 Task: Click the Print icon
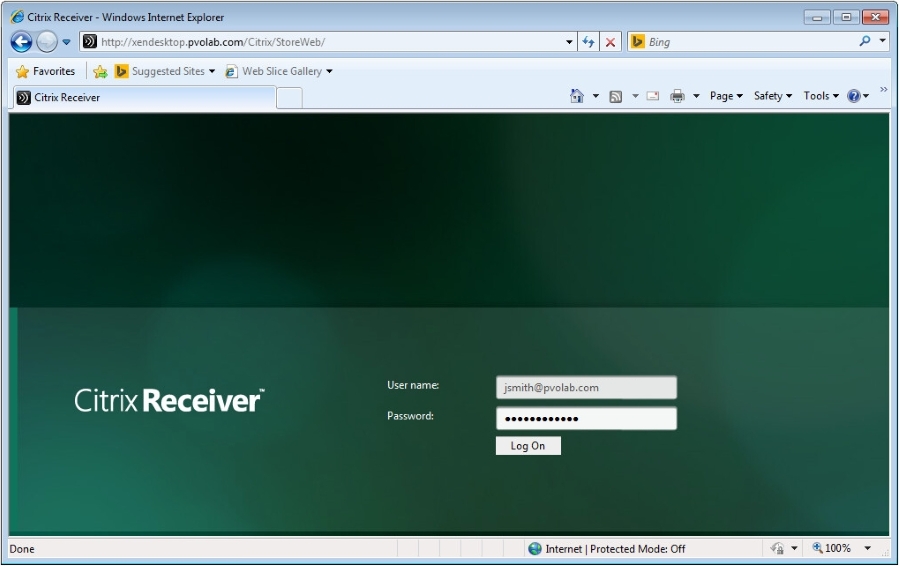677,96
